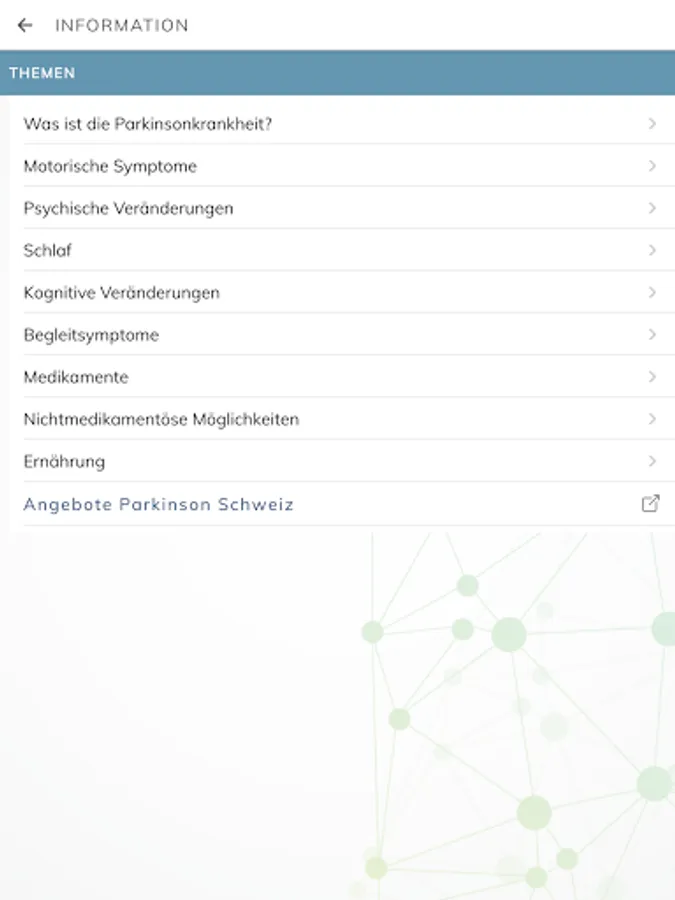Open the Schlaf topic entry

(48, 250)
